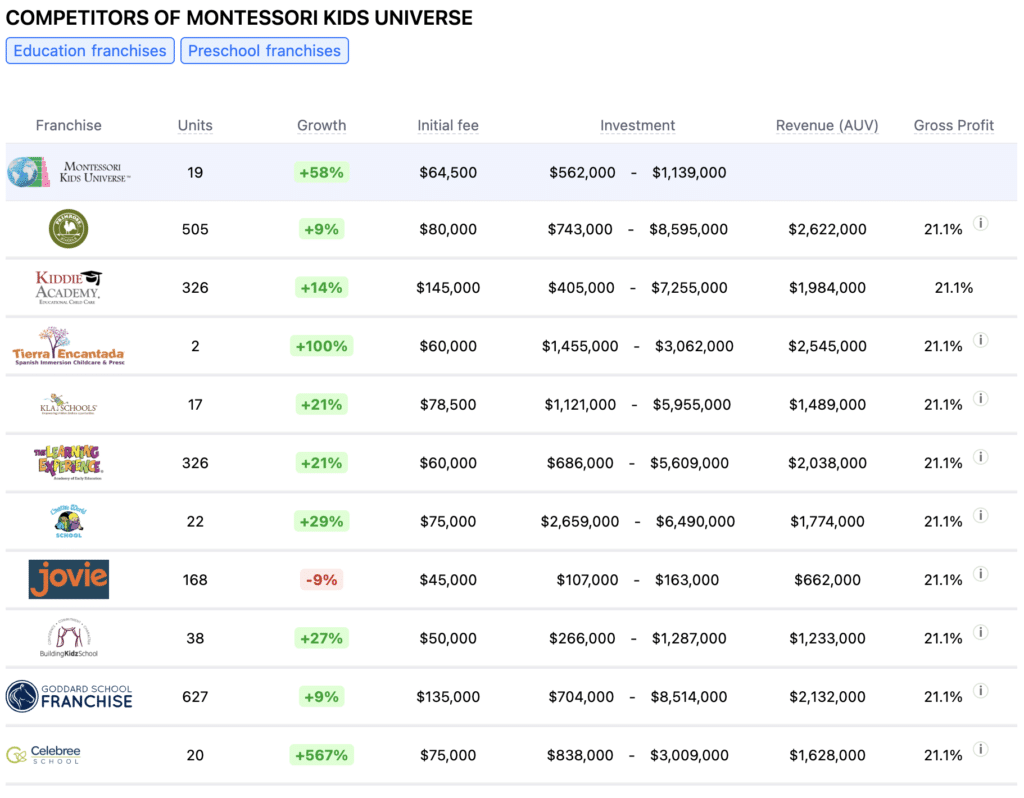The image size is (1024, 798).
Task: Click info icon in Tierra Encantada row
Action: [980, 340]
